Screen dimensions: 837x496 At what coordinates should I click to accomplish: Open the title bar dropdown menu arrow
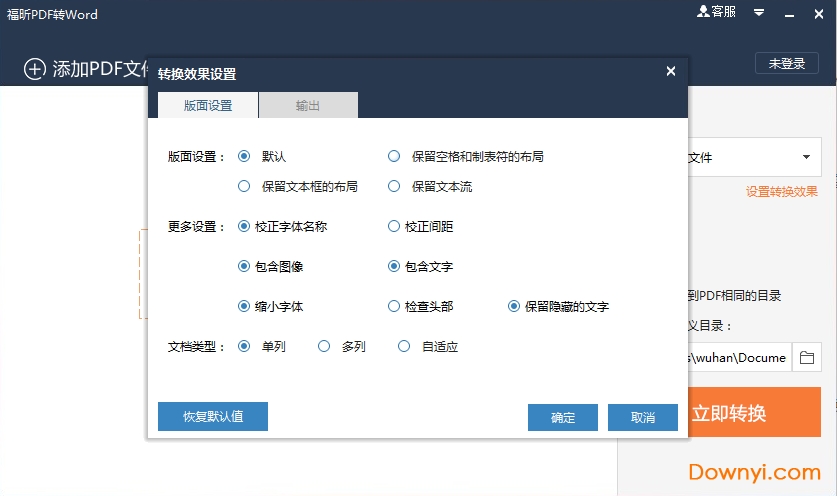click(759, 12)
